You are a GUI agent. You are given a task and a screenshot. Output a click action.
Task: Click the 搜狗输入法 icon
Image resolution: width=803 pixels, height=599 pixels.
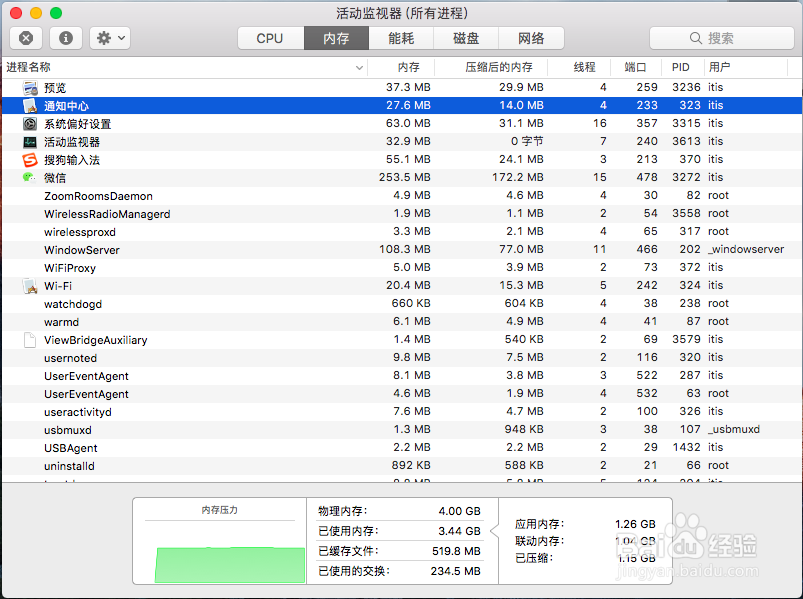[x=30, y=160]
